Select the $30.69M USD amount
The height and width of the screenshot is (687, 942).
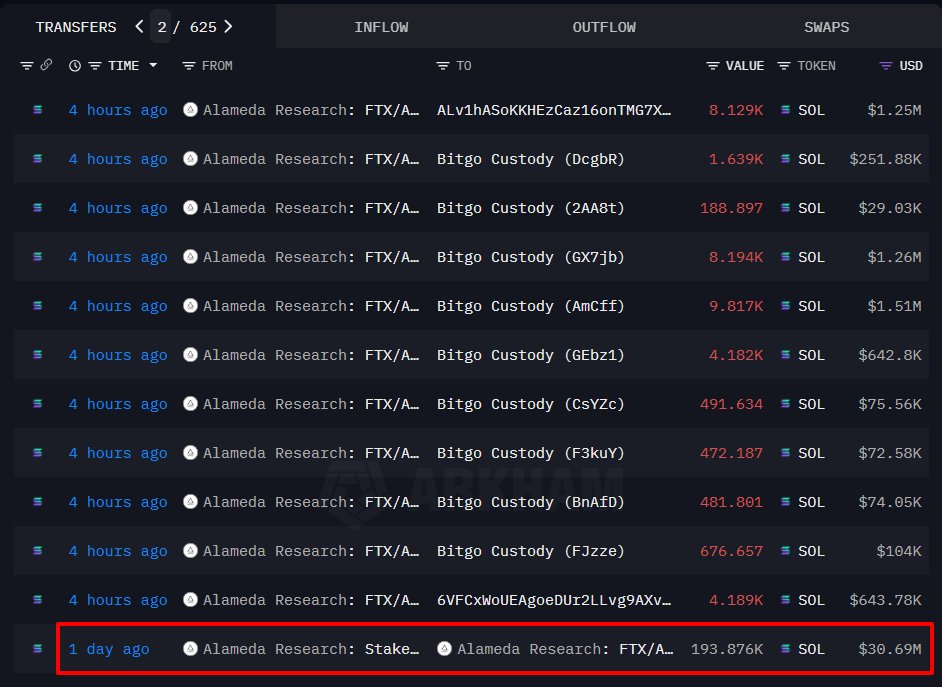[890, 649]
